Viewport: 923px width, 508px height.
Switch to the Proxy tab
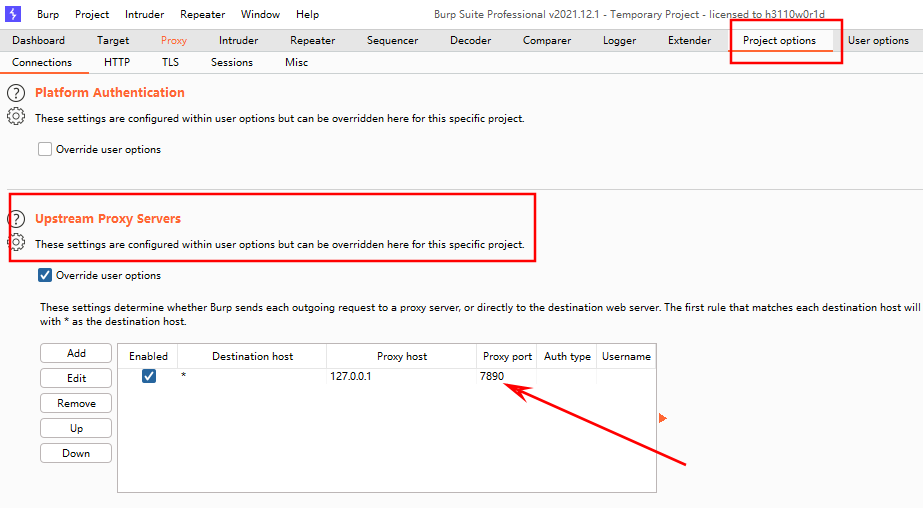coord(174,40)
